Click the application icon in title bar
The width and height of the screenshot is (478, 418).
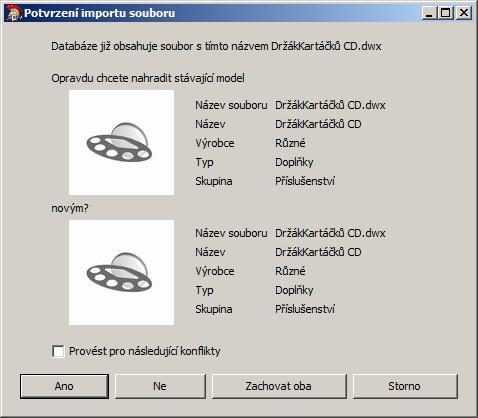tap(14, 13)
